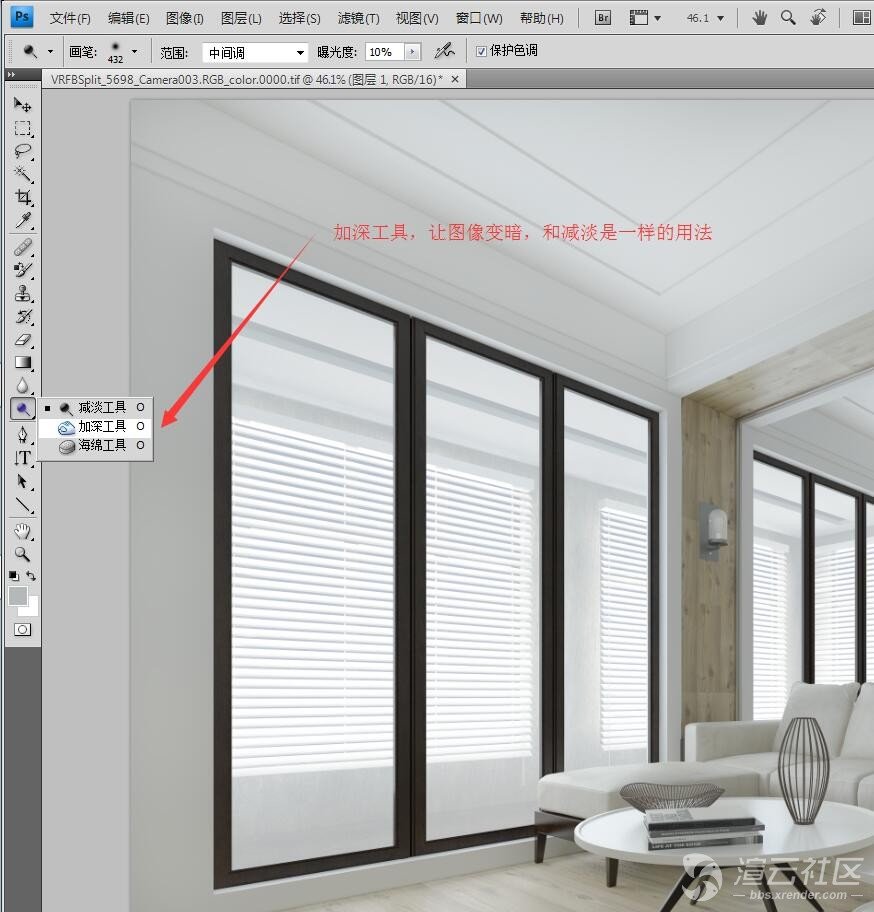This screenshot has height=912, width=874.
Task: Swap foreground and background colors
Action: pyautogui.click(x=31, y=576)
